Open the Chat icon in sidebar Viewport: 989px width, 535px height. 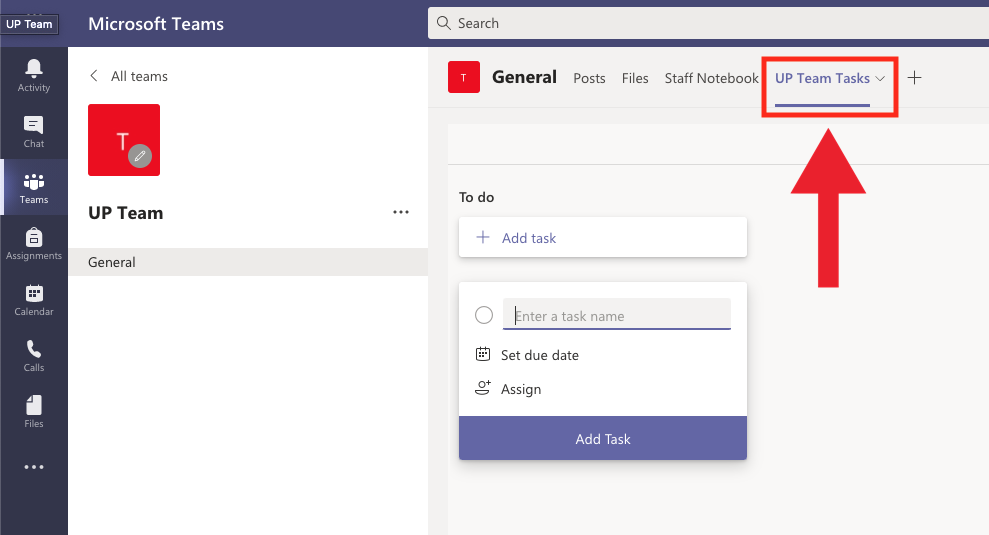[x=33, y=125]
